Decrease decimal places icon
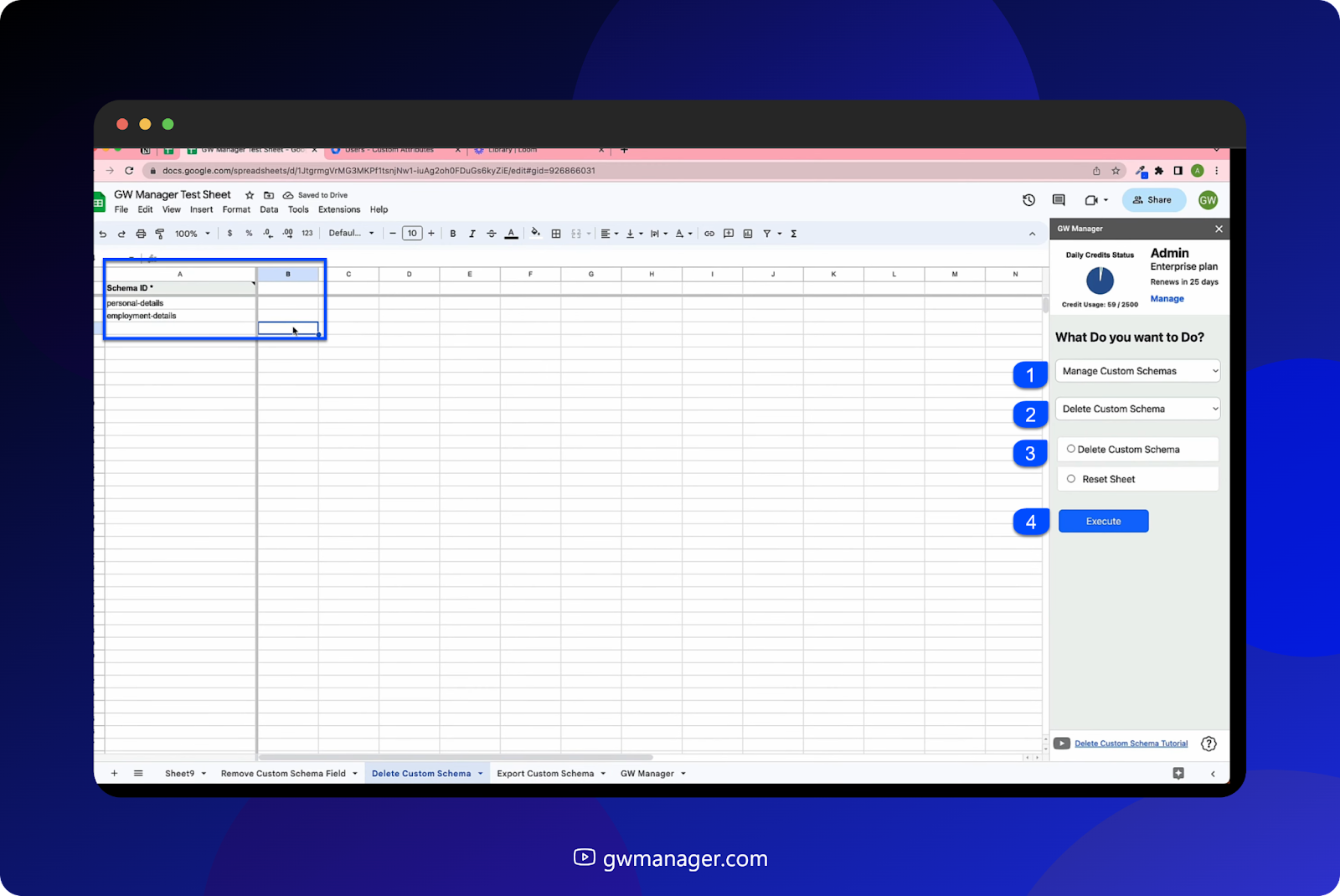The image size is (1340, 896). [x=268, y=234]
